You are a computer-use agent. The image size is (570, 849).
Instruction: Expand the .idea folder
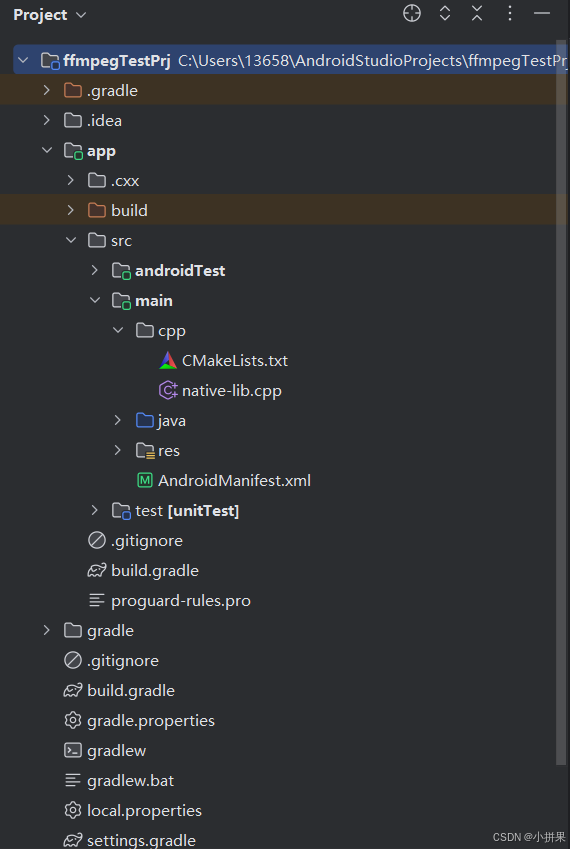coord(47,120)
